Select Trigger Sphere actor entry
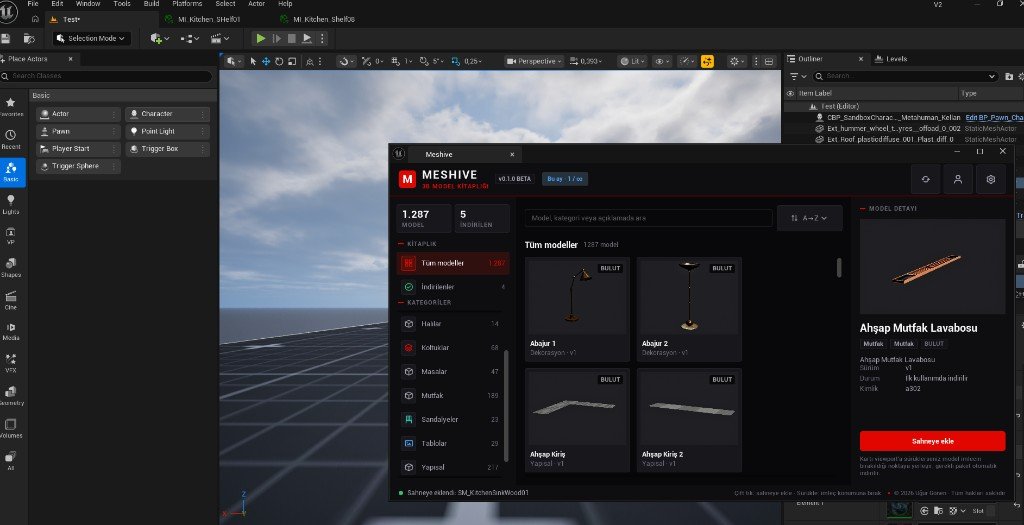Viewport: 1024px width, 525px height. click(x=78, y=167)
